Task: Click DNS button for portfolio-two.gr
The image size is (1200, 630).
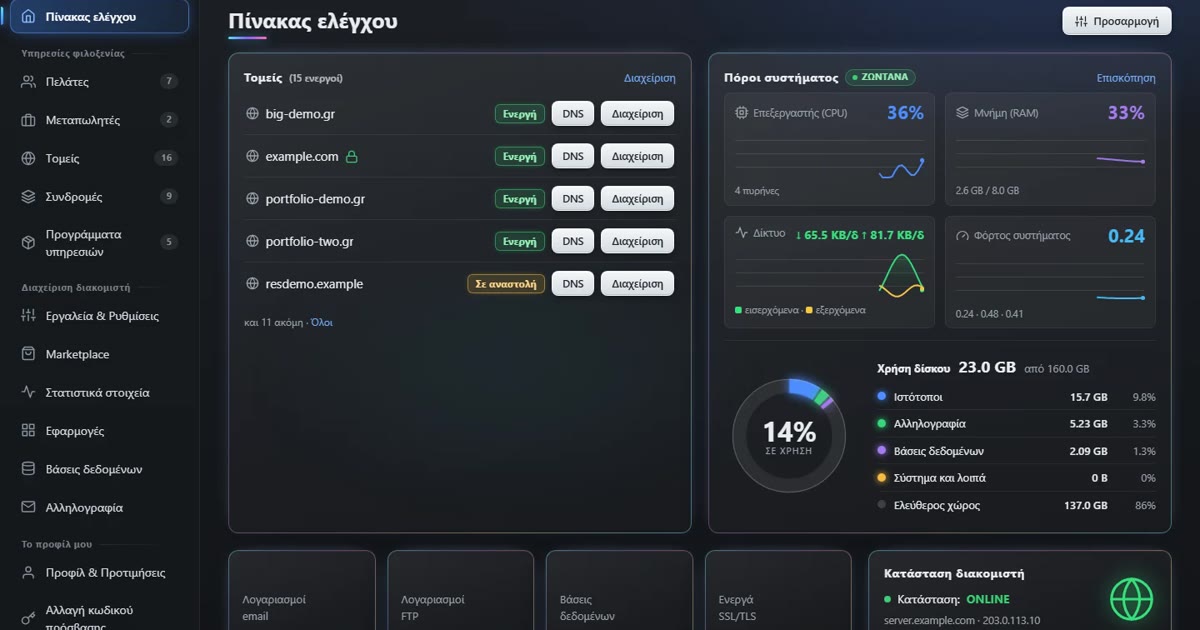Action: (573, 241)
